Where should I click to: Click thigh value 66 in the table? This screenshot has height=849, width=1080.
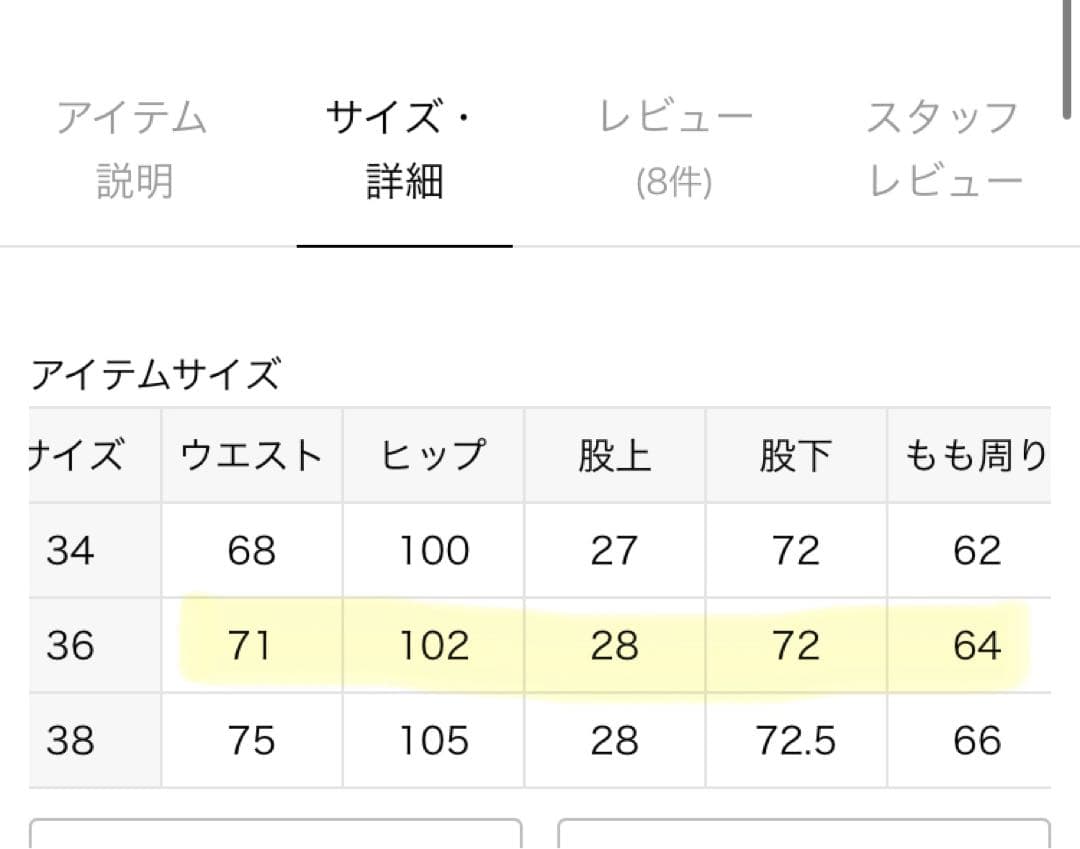pos(976,741)
